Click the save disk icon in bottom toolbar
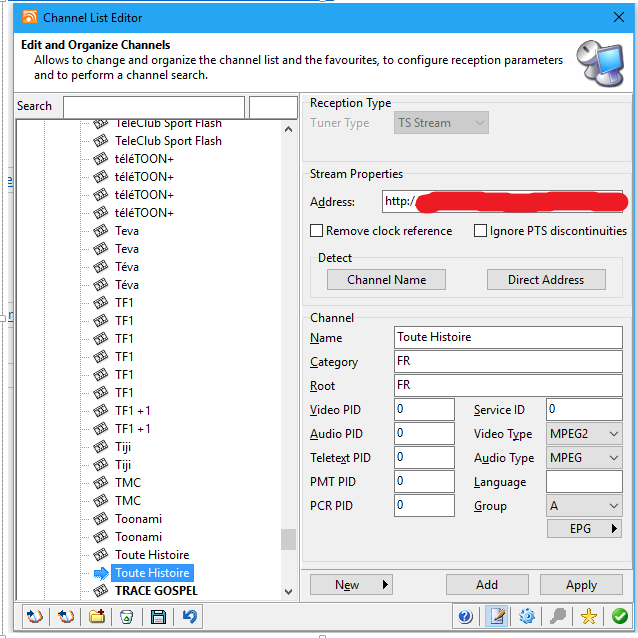 point(158,616)
